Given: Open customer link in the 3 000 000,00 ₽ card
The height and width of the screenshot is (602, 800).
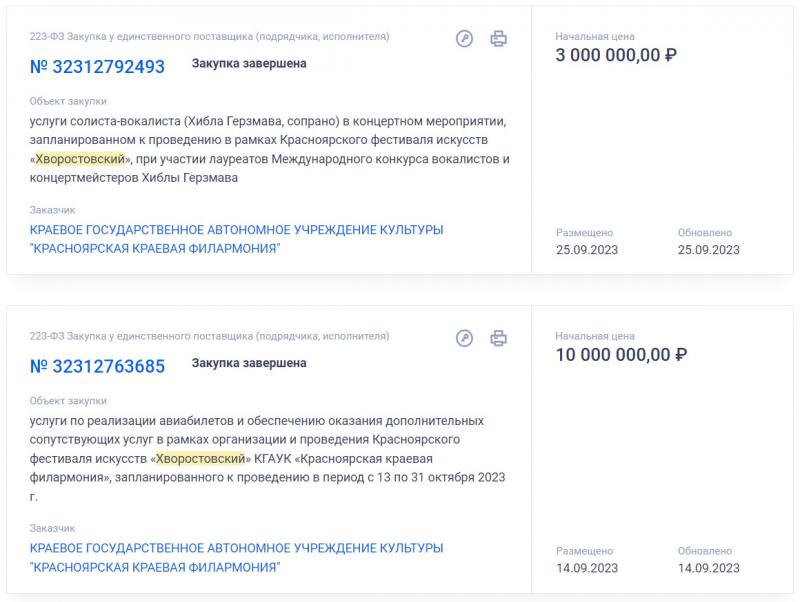Looking at the screenshot, I should pos(236,239).
